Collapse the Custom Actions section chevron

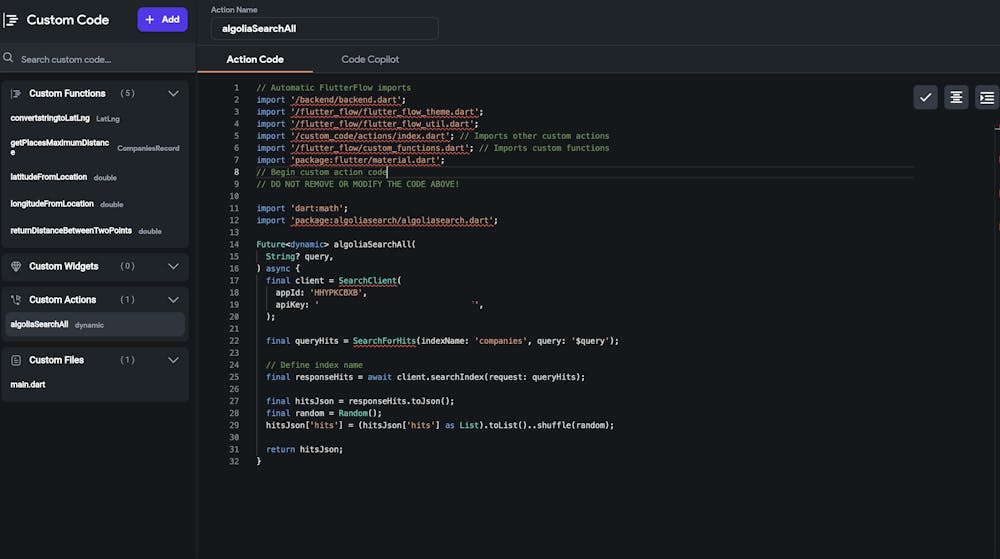173,300
